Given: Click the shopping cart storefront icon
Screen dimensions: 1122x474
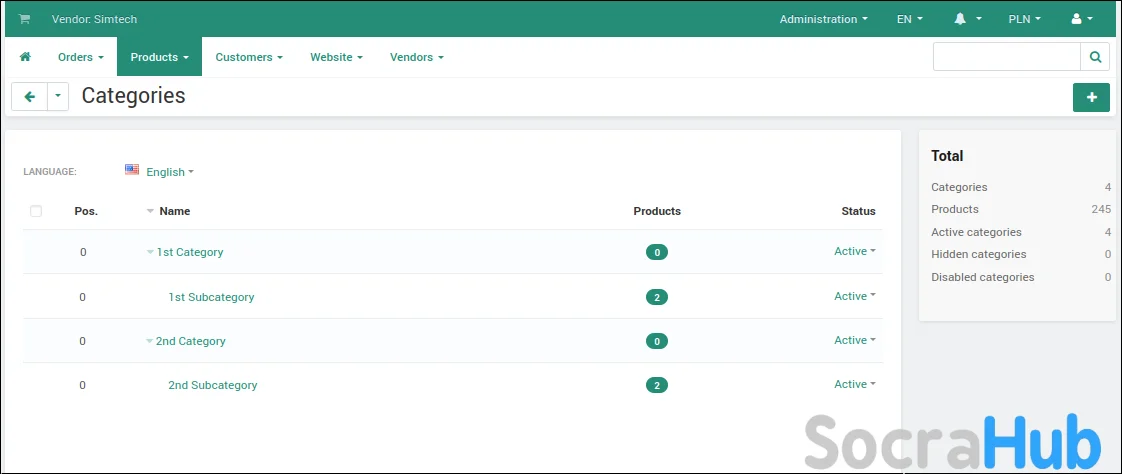Looking at the screenshot, I should pos(24,19).
